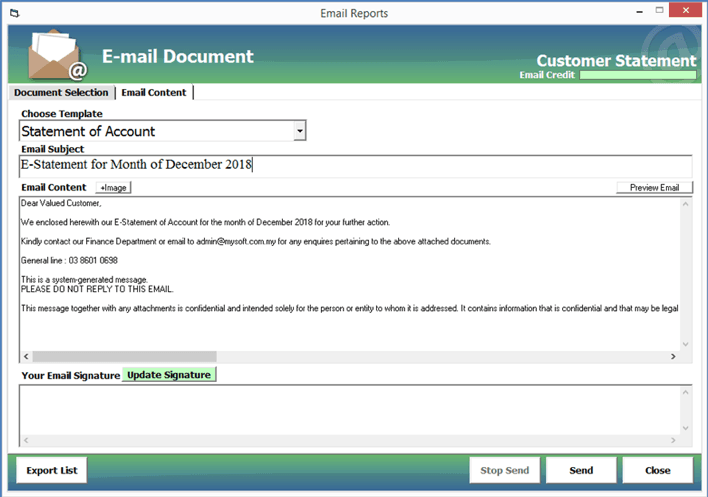
Task: Click the signature box scroll up arrow
Action: click(x=685, y=392)
